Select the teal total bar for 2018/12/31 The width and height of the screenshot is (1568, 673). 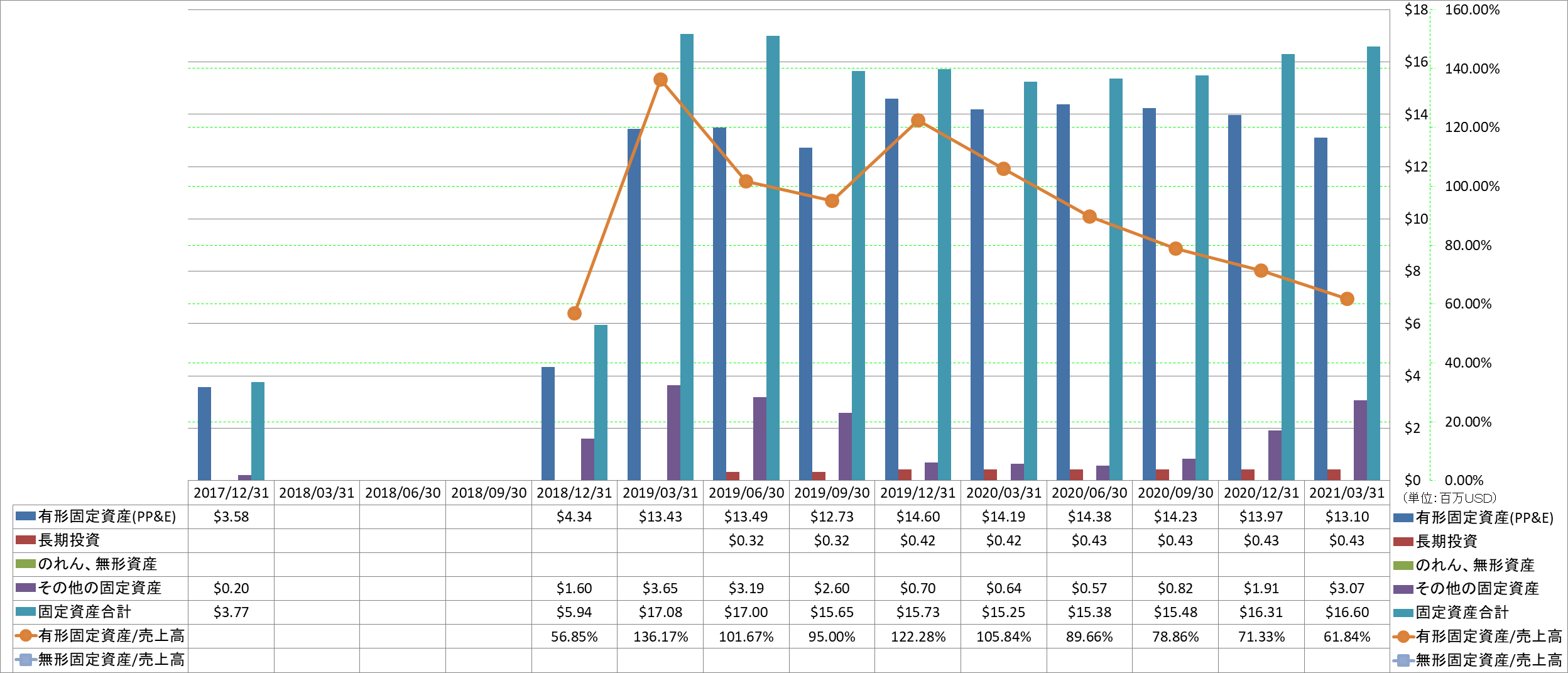pos(601,402)
